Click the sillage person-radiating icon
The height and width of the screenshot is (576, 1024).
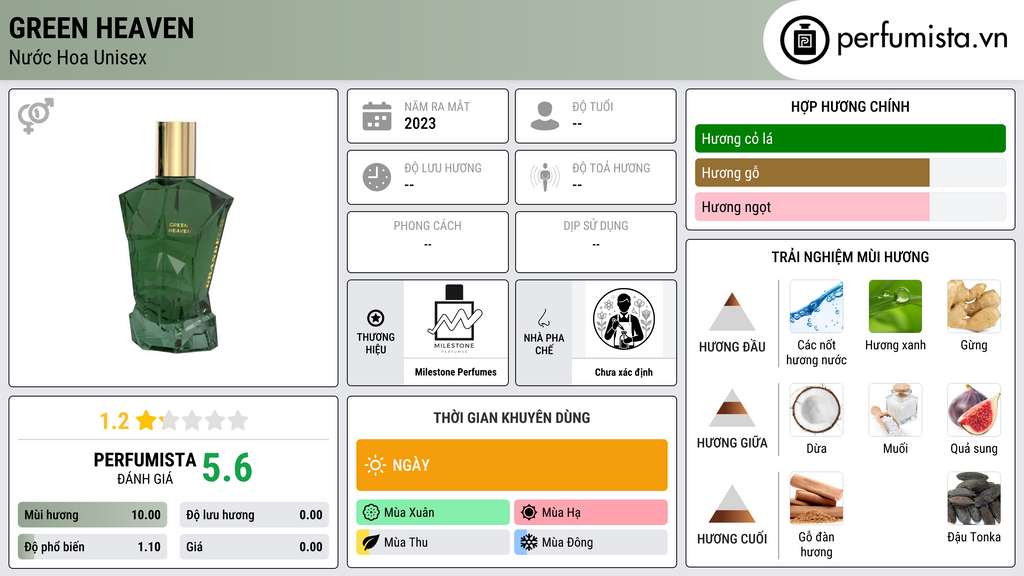[545, 177]
